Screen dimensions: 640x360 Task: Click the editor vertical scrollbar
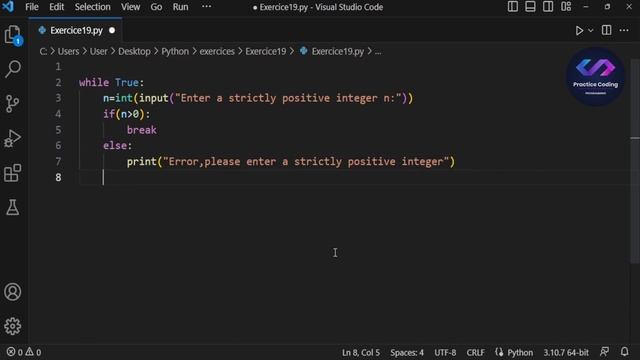[635, 161]
